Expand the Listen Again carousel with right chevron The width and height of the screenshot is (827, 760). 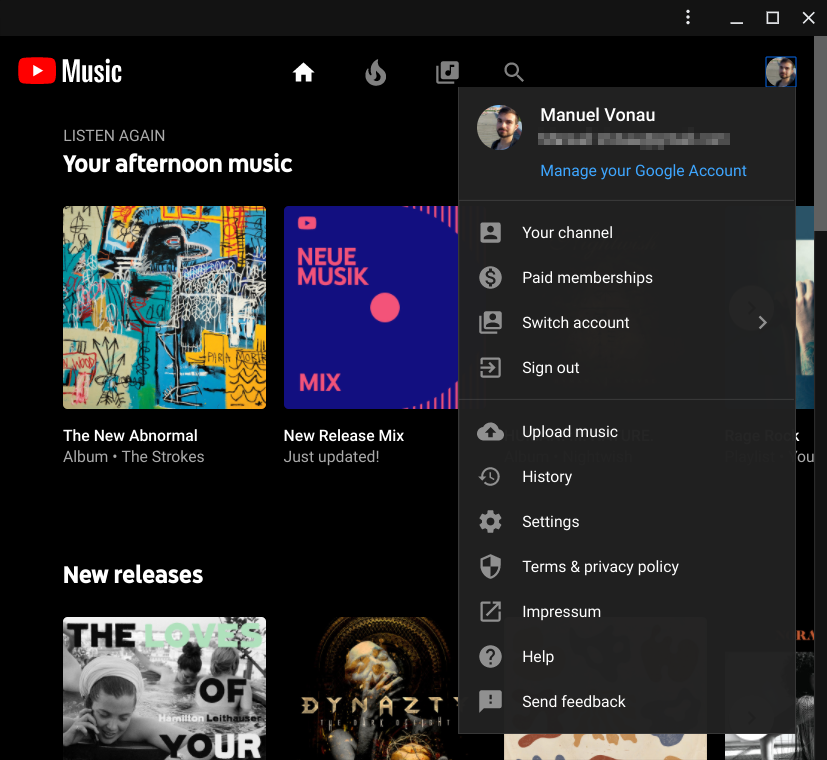pos(751,308)
